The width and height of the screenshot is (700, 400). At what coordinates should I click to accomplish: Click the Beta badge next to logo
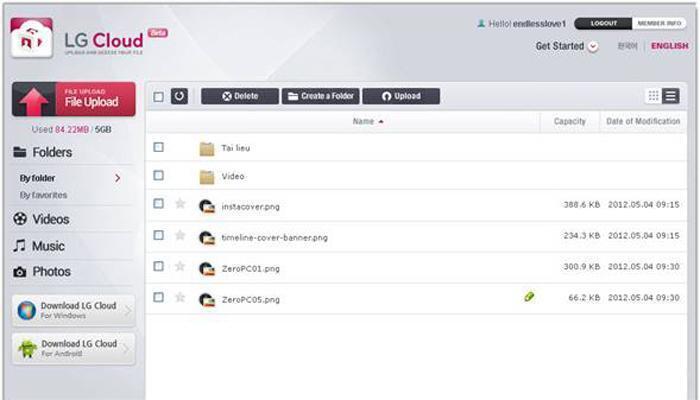(x=158, y=33)
